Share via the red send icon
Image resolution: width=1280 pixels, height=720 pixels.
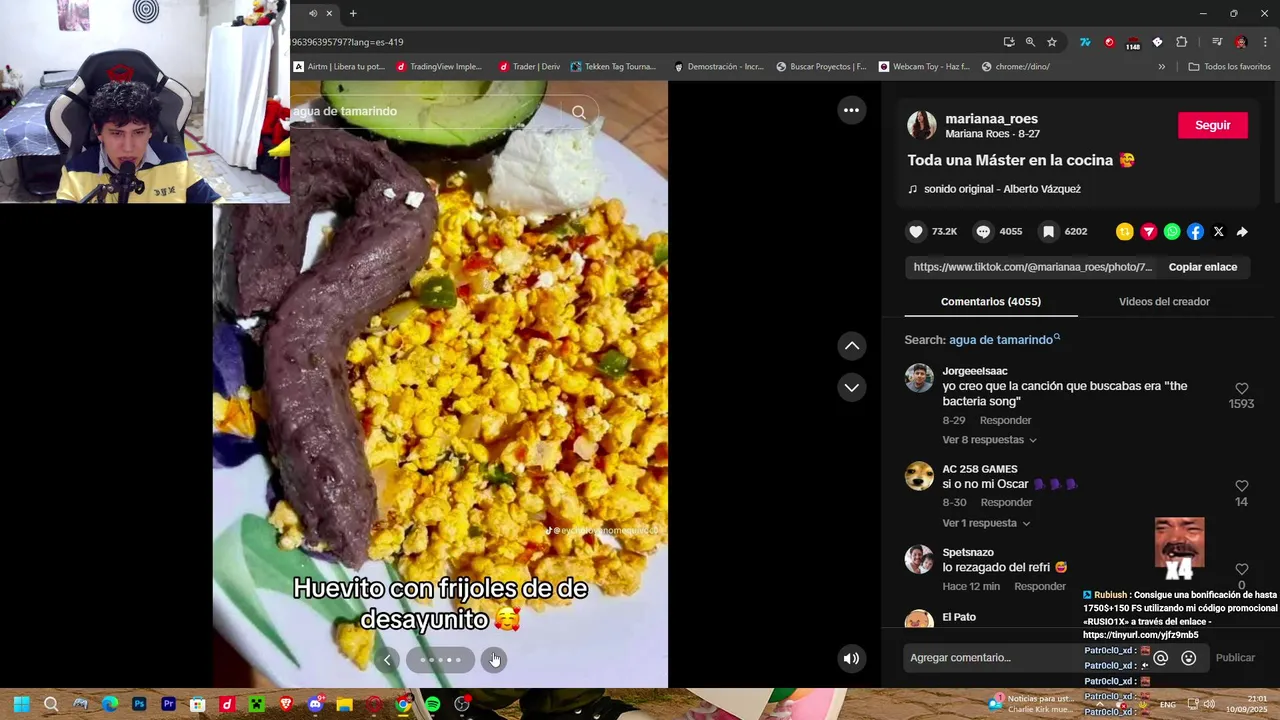click(x=1148, y=232)
